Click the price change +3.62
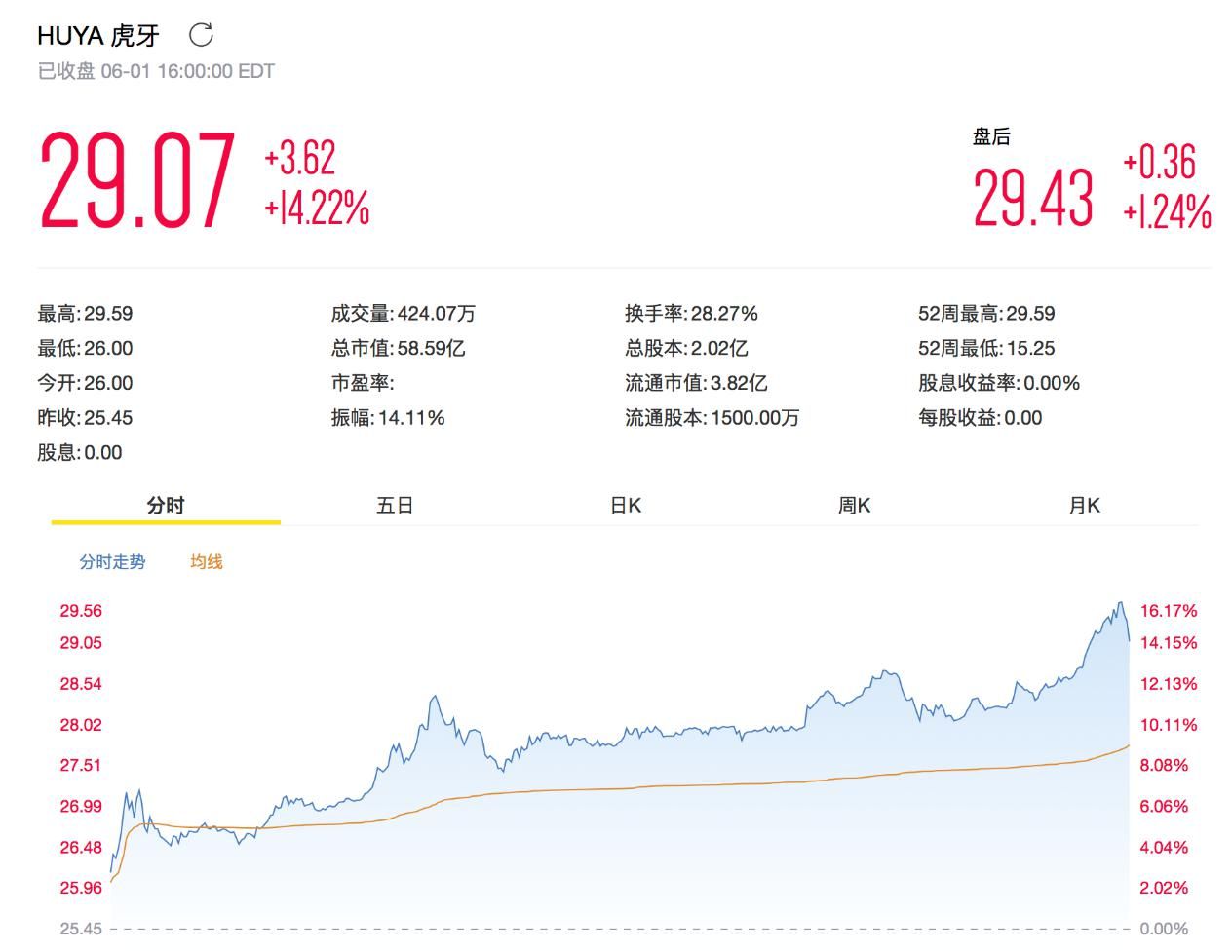 coord(300,158)
